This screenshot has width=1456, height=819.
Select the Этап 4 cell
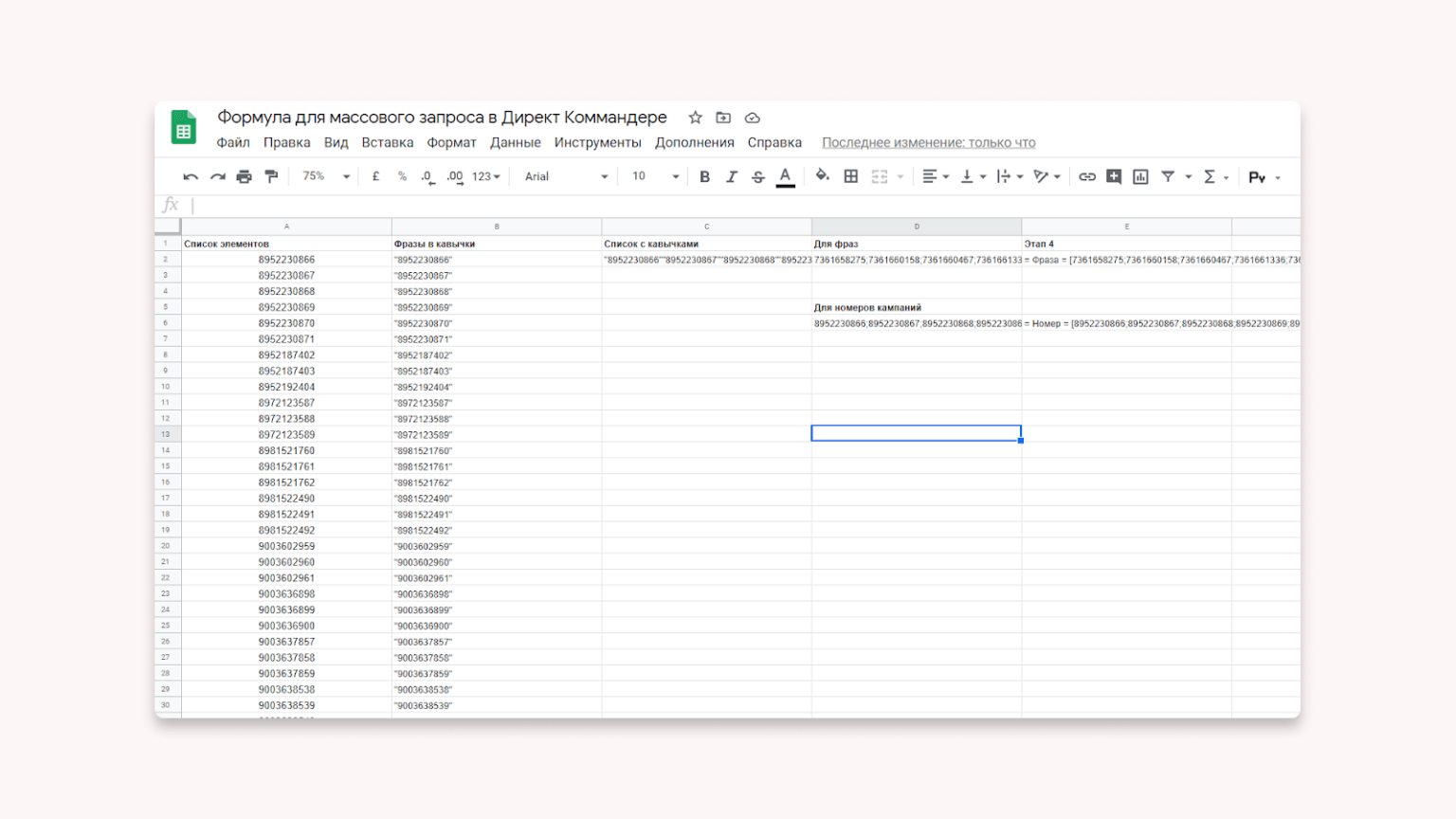click(x=1126, y=244)
